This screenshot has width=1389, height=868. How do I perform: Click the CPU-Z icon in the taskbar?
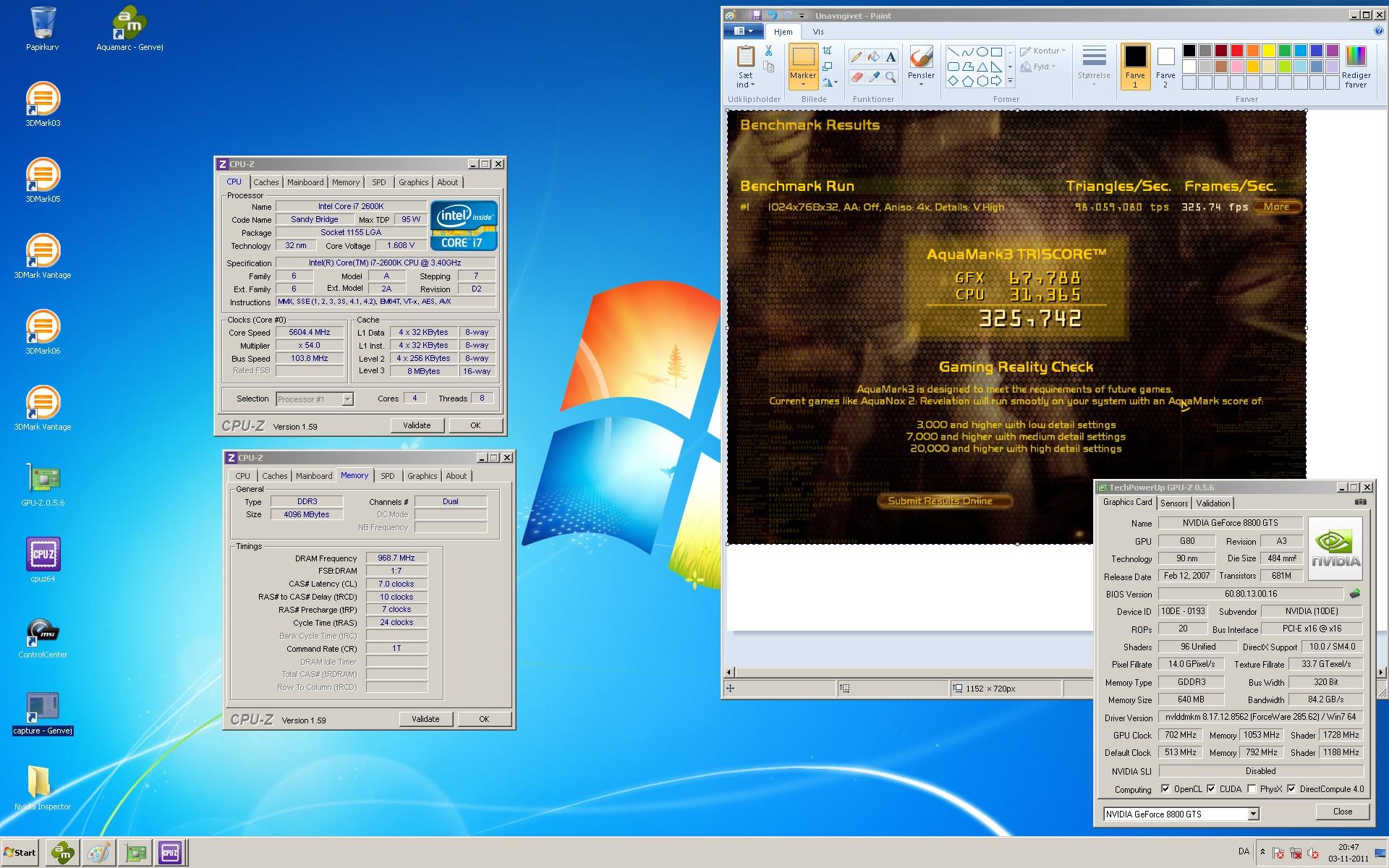(170, 853)
